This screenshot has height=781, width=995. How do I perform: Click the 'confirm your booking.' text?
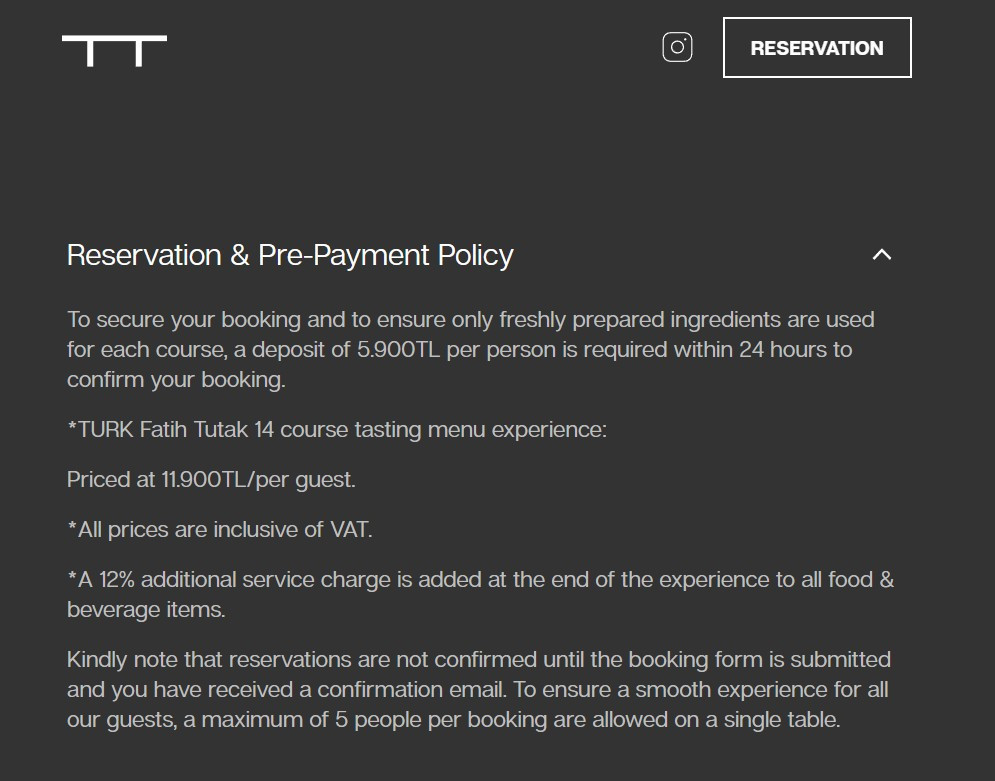point(176,380)
